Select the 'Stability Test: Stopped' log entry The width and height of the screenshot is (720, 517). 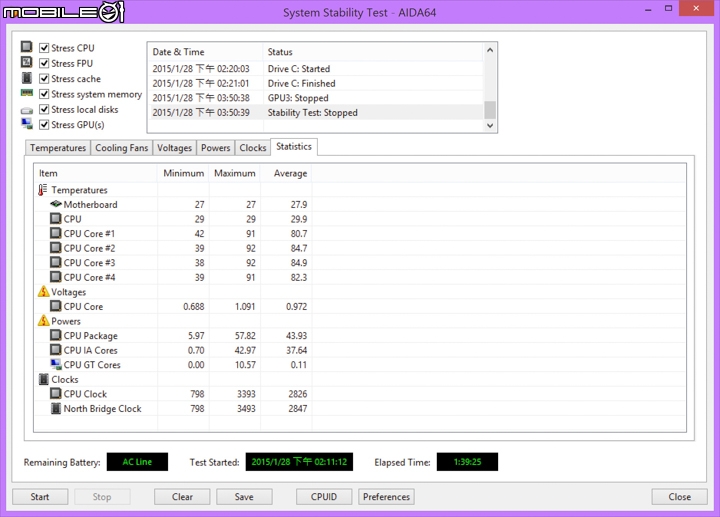[316, 113]
